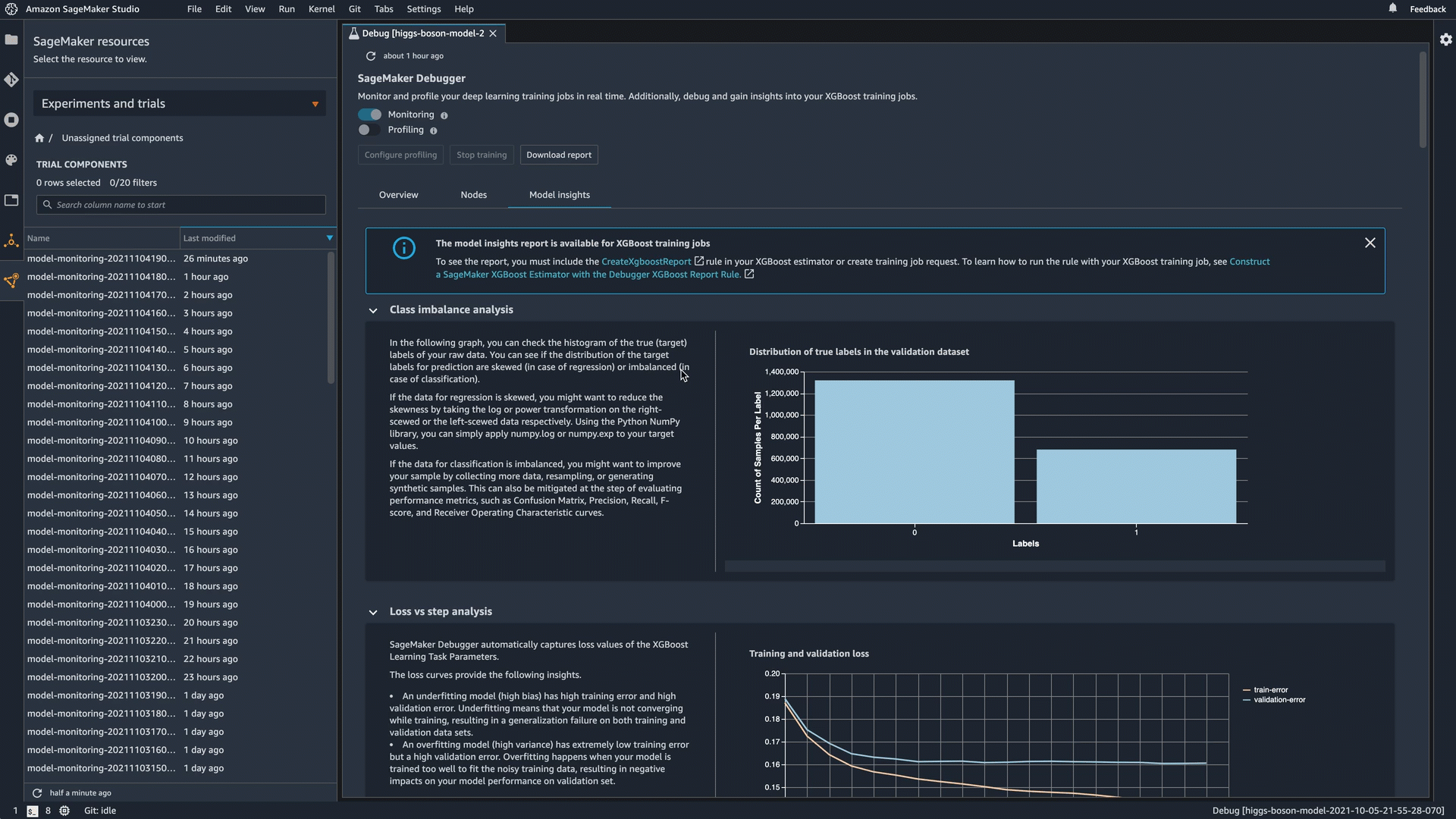This screenshot has width=1456, height=819.
Task: Open the CreateXgboostReport link
Action: 646,262
